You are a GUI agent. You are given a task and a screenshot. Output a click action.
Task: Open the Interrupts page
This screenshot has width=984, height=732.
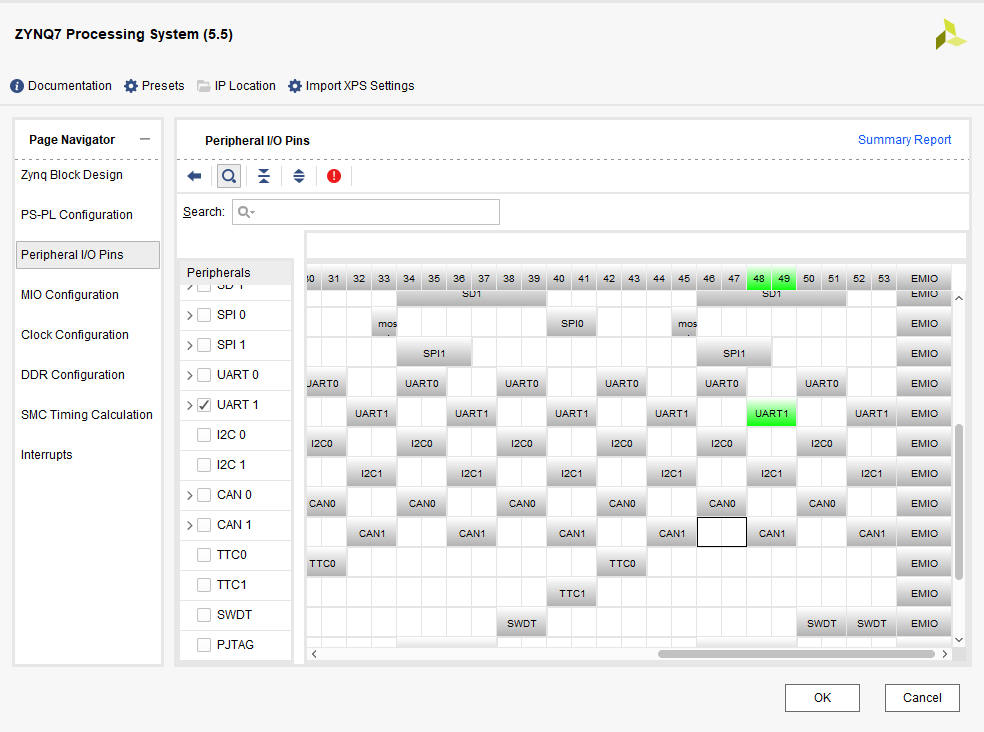[46, 455]
